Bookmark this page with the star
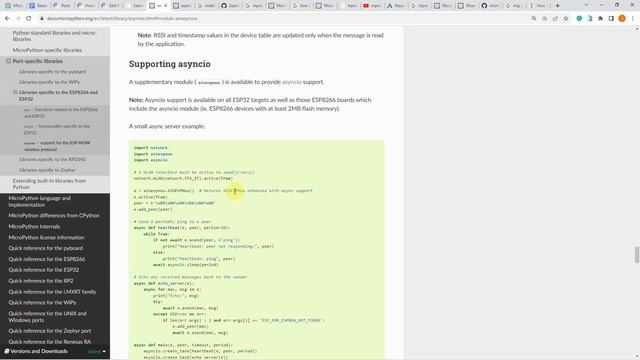The height and width of the screenshot is (360, 640). click(566, 18)
